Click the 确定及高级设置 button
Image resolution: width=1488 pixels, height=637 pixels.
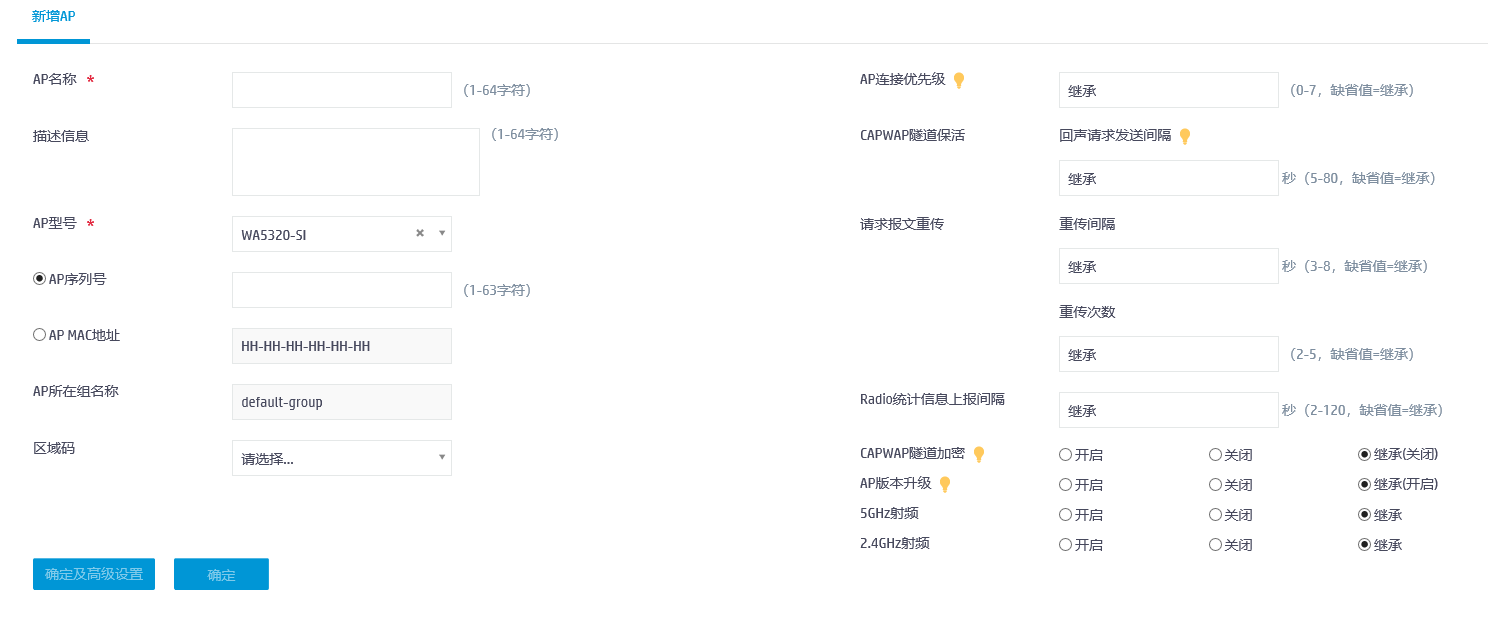point(94,574)
